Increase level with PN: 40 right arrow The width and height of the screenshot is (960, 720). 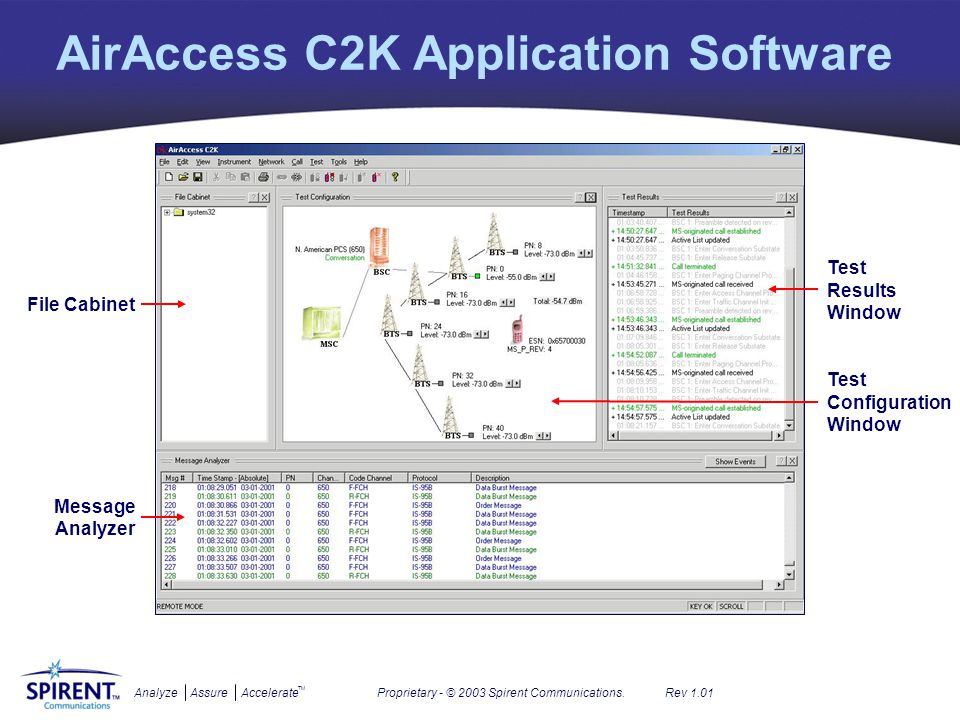click(x=547, y=436)
